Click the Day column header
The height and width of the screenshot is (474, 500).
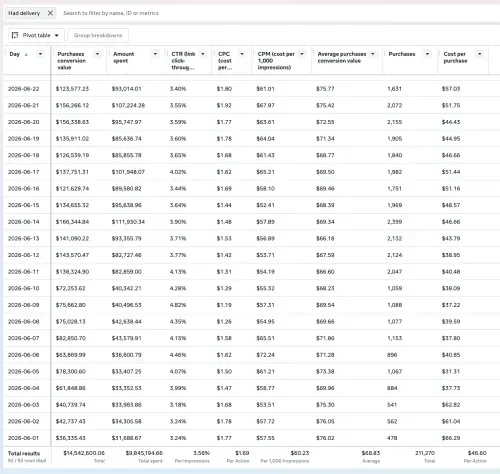click(15, 54)
